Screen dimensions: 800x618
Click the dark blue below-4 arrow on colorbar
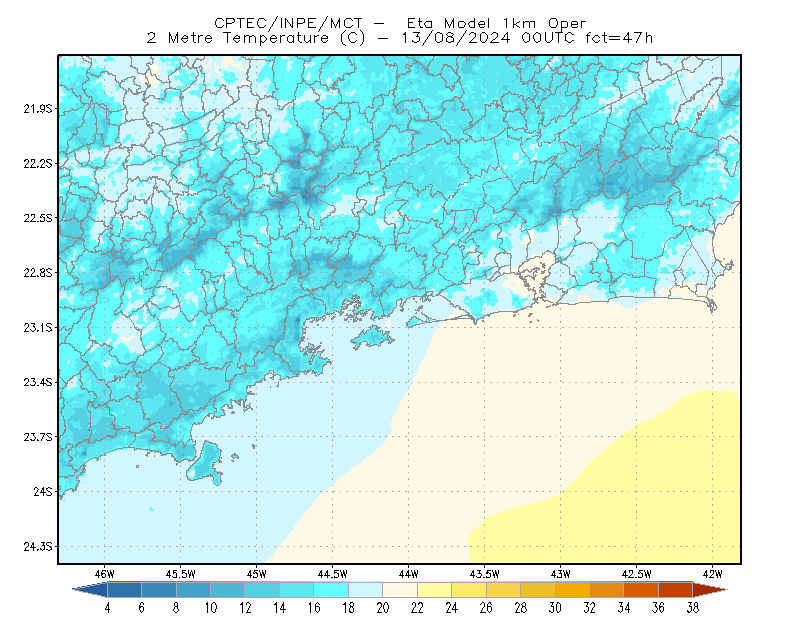[92, 590]
